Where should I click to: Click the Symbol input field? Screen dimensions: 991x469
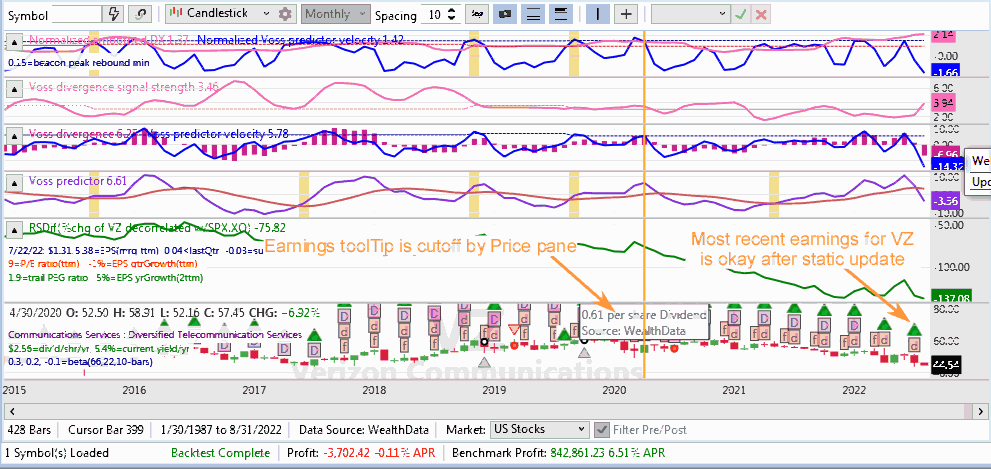pyautogui.click(x=76, y=14)
